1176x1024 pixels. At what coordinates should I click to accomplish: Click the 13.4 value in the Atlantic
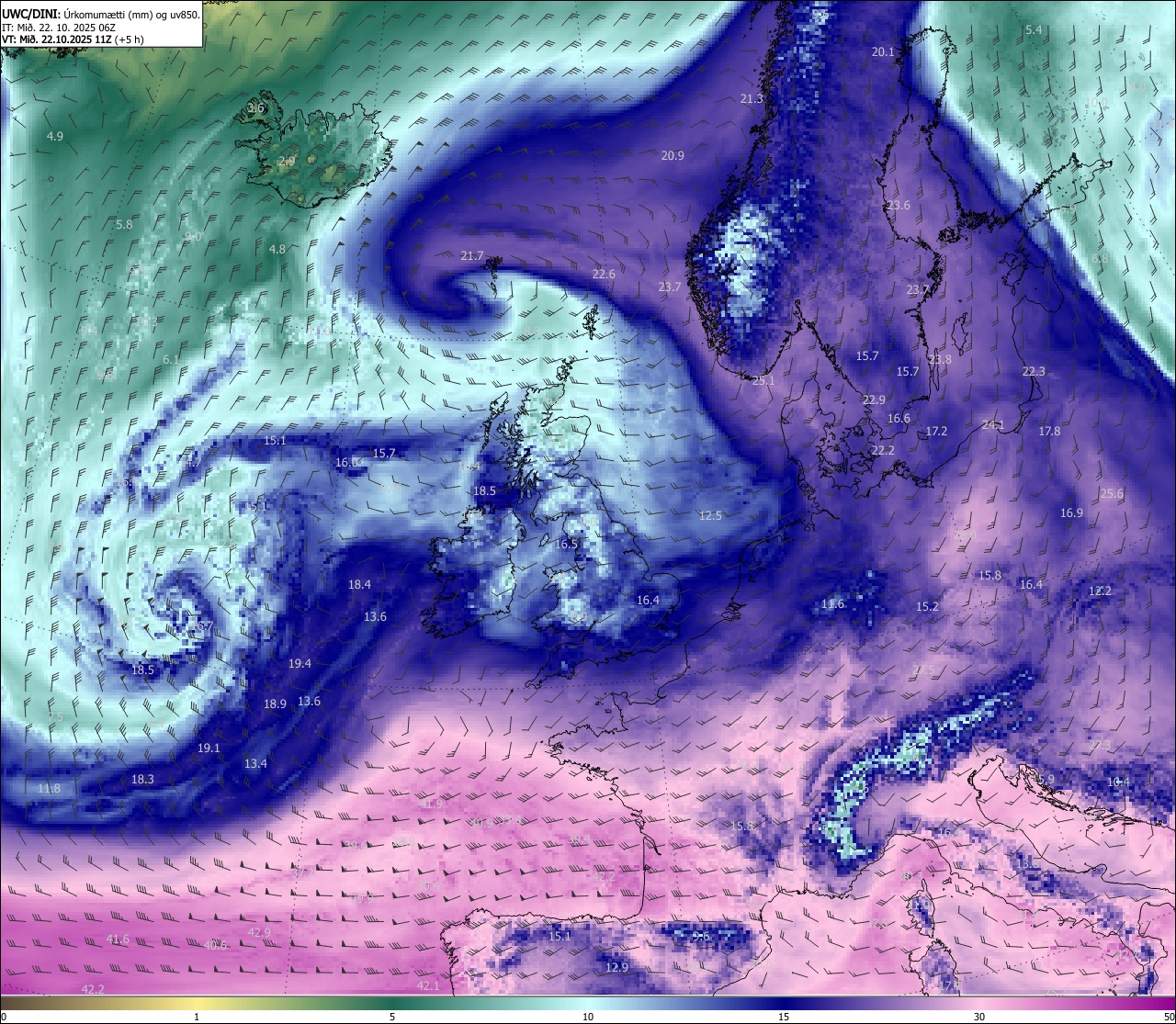tap(255, 763)
